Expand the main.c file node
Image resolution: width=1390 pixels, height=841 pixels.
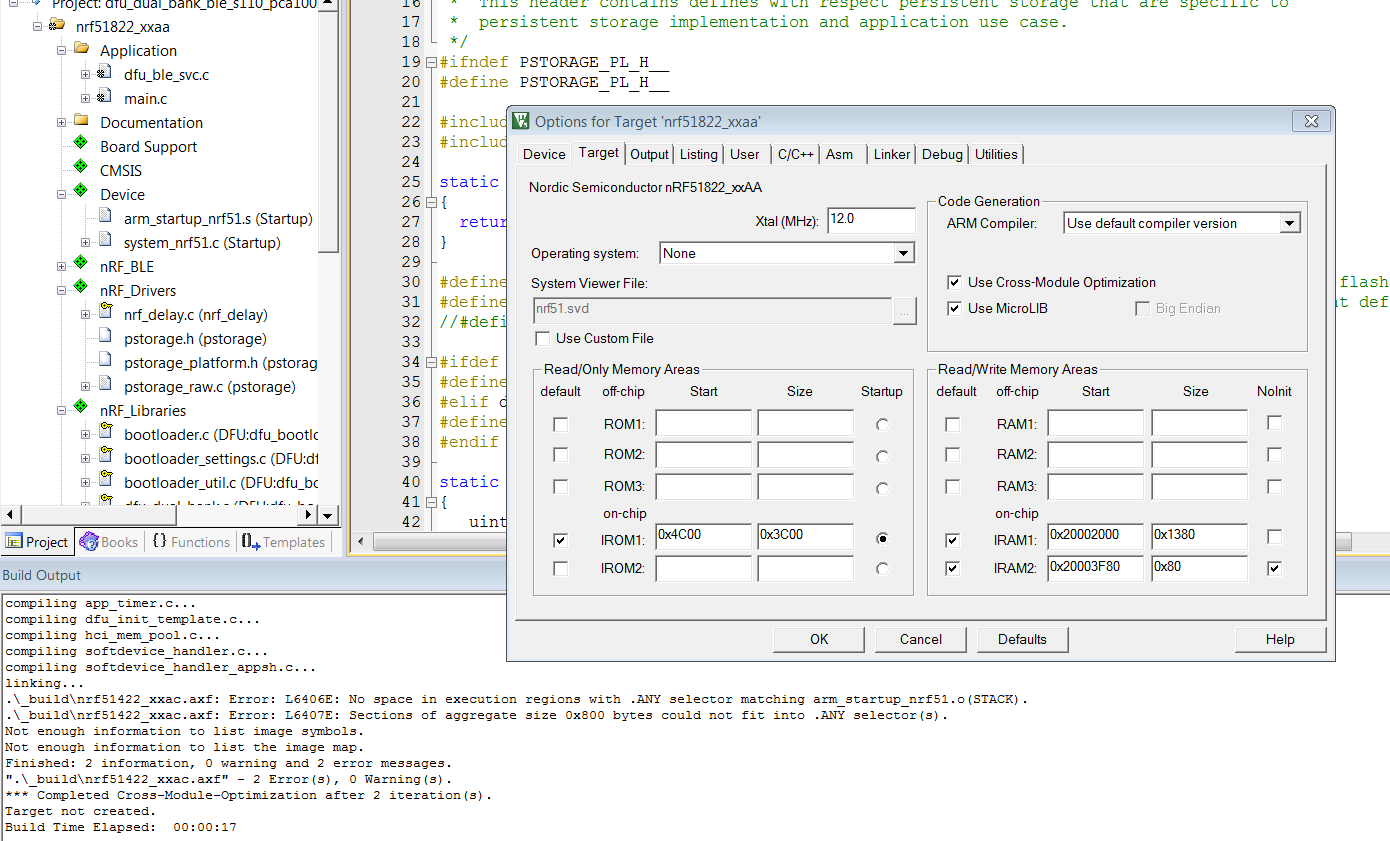tap(85, 98)
